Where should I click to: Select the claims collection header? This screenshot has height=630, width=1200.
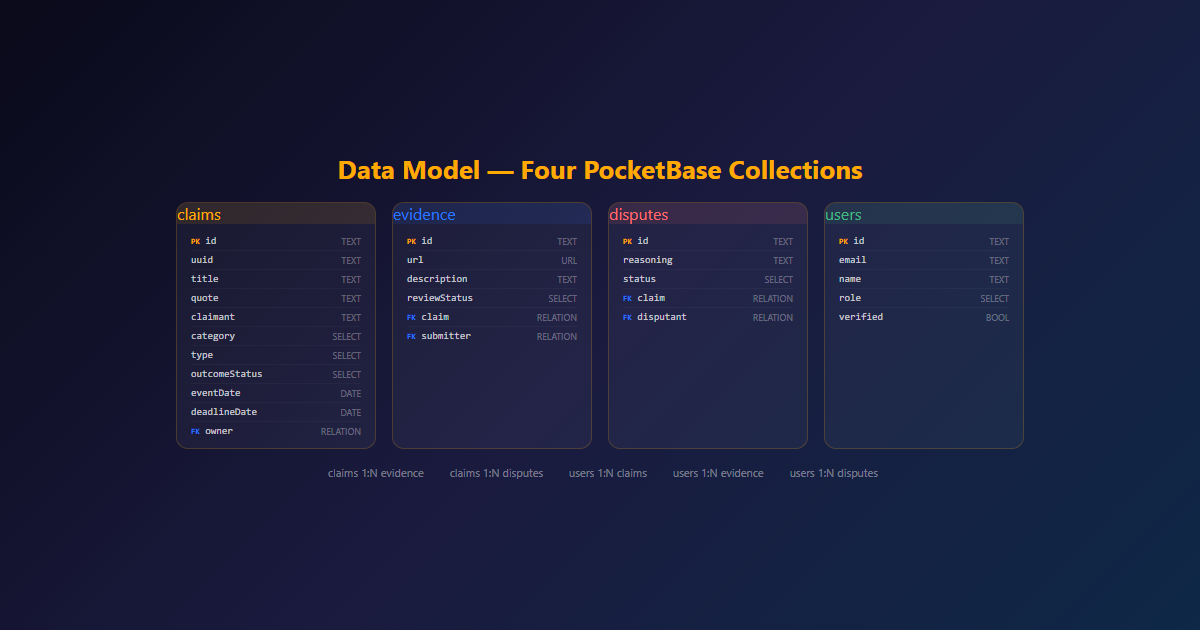coord(276,214)
